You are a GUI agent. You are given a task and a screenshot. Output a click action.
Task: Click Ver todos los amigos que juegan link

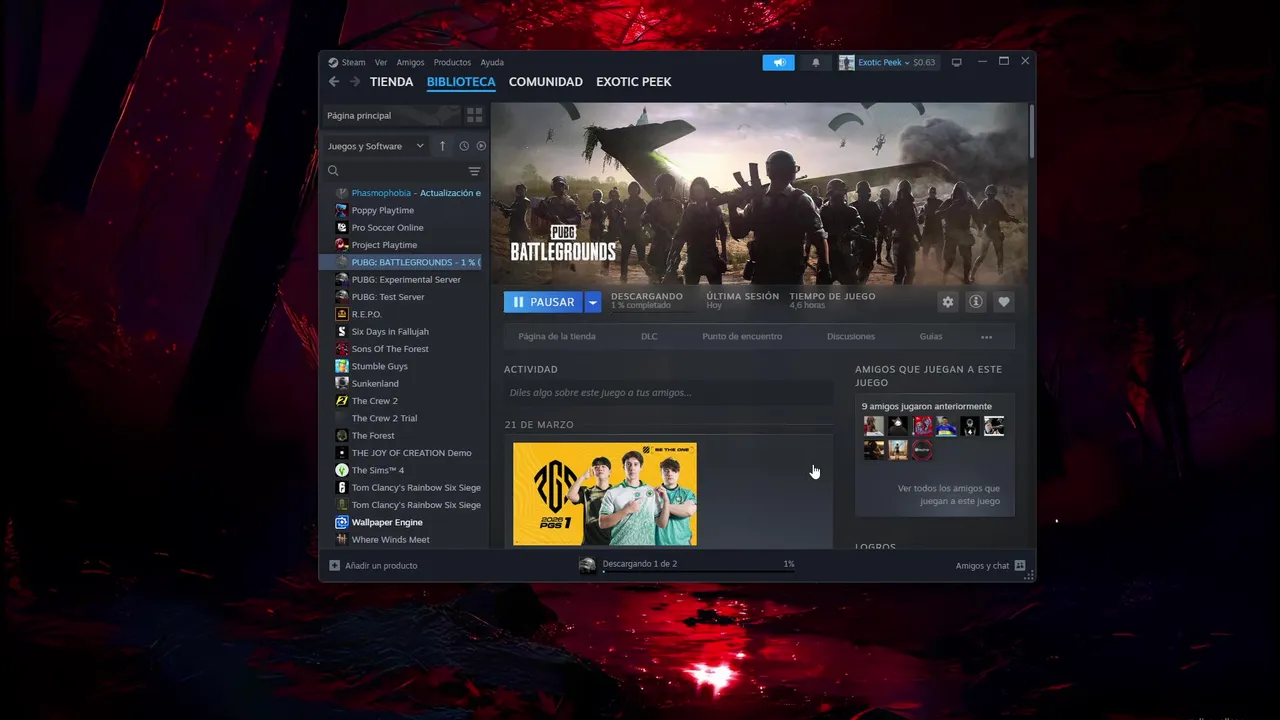948,495
